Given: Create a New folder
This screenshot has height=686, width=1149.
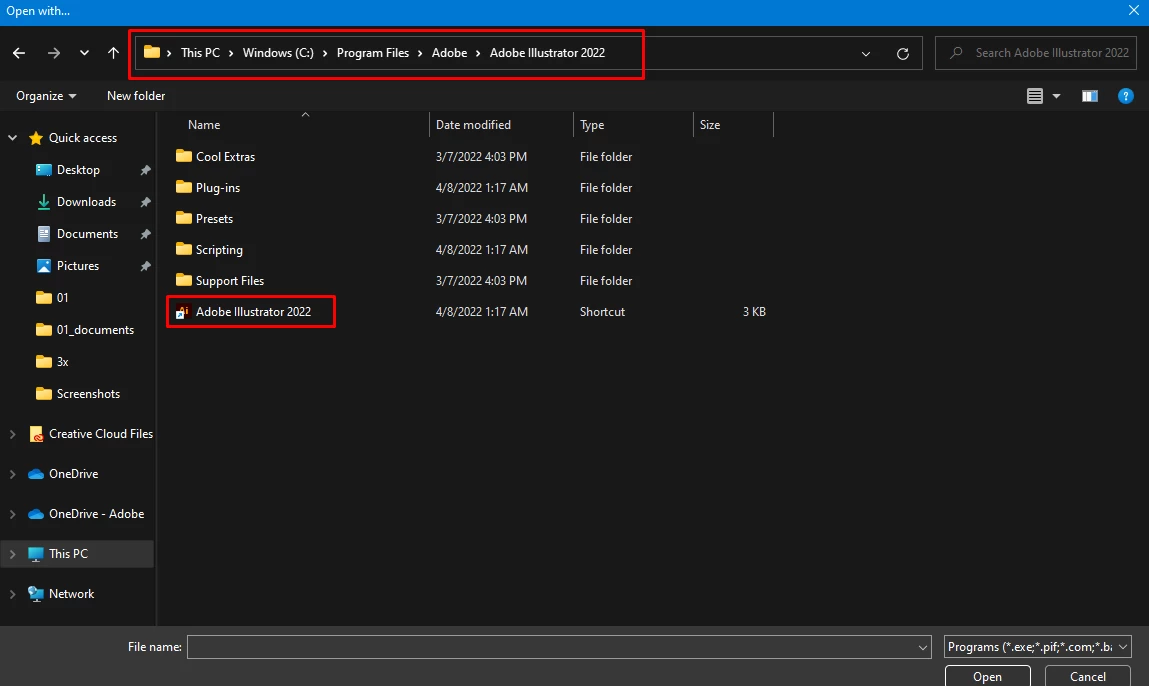Looking at the screenshot, I should click(x=136, y=96).
